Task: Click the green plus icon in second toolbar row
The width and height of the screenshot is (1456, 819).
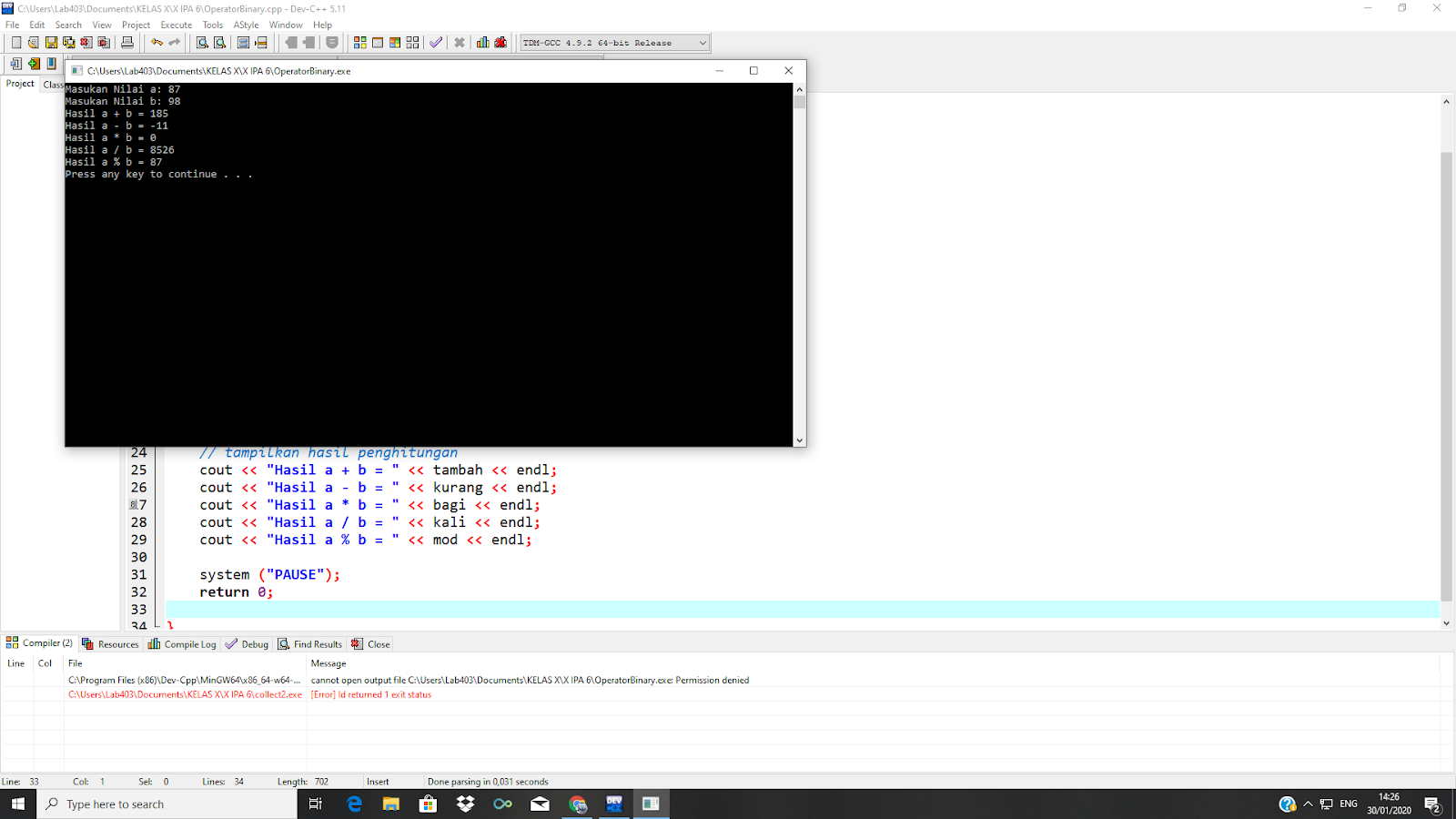Action: tap(34, 64)
